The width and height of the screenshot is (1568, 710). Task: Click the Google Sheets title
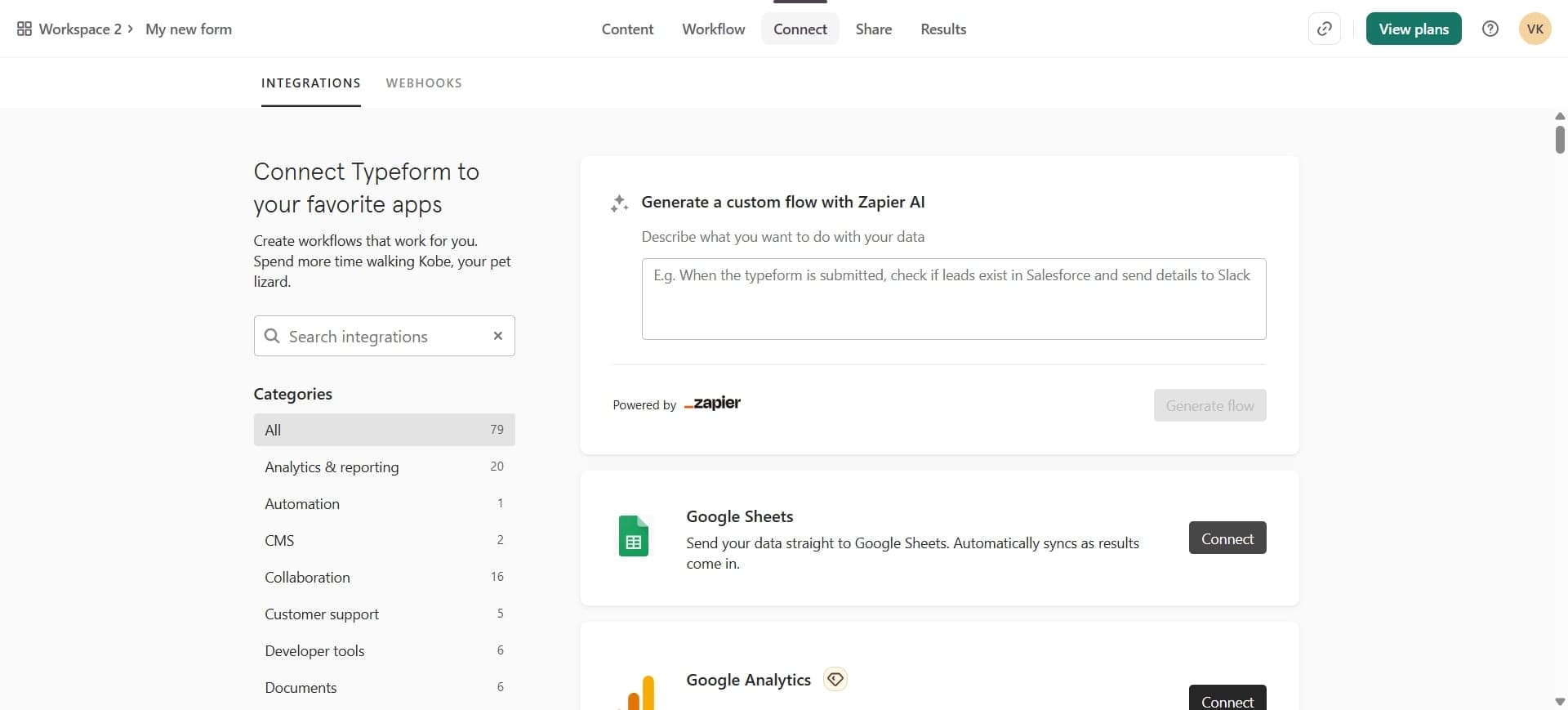[740, 516]
